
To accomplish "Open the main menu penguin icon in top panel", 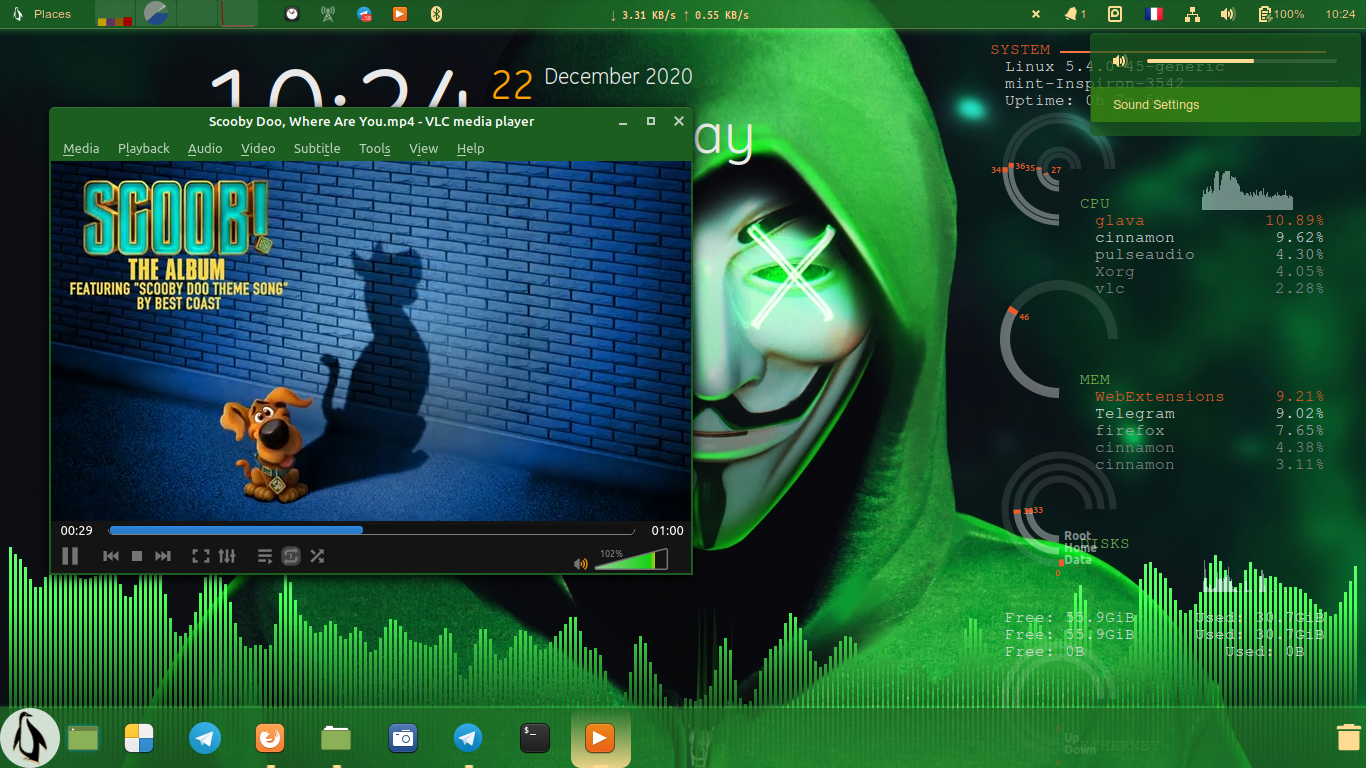I will (x=16, y=14).
